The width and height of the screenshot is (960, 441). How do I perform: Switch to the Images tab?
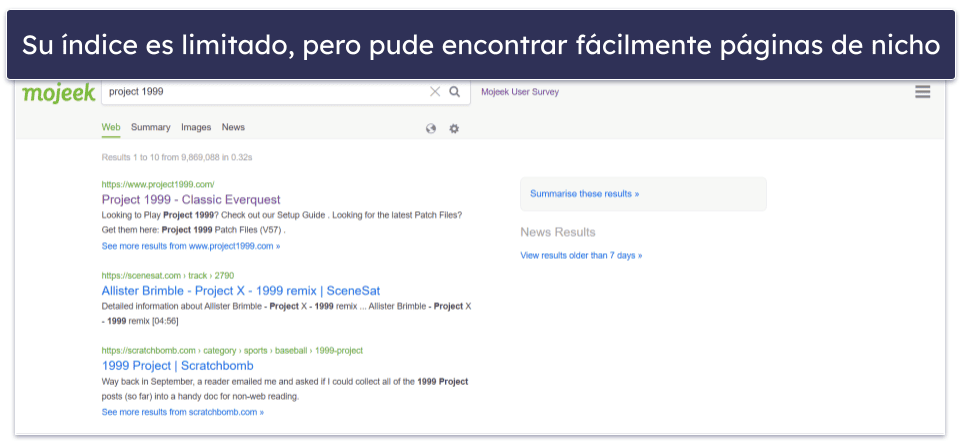tap(196, 127)
